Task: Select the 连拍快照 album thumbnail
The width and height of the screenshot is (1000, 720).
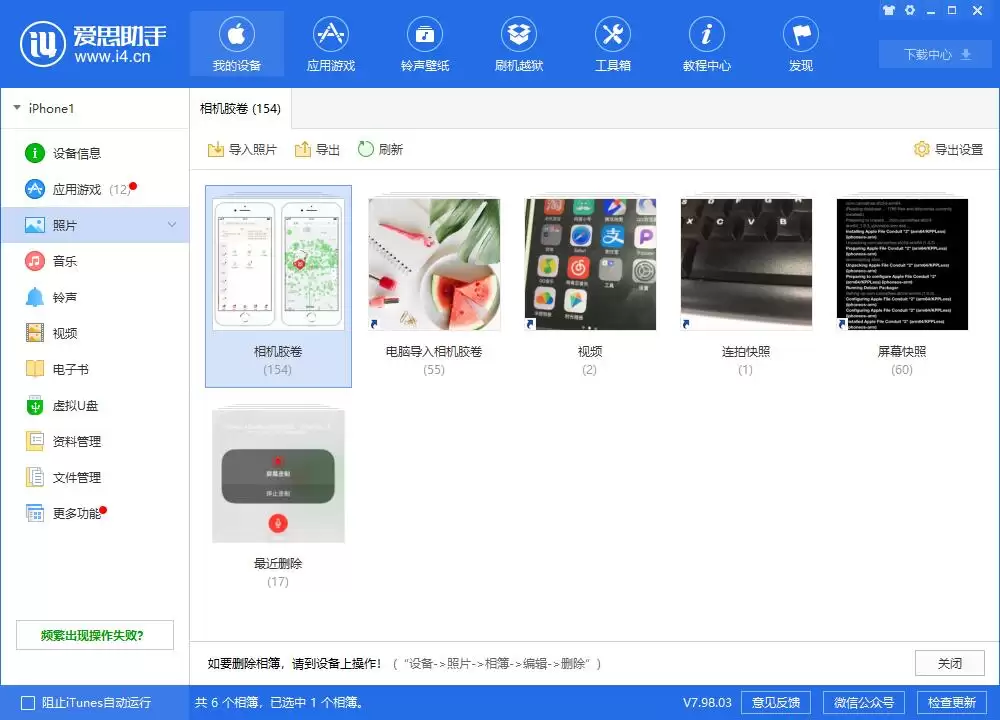Action: (746, 264)
